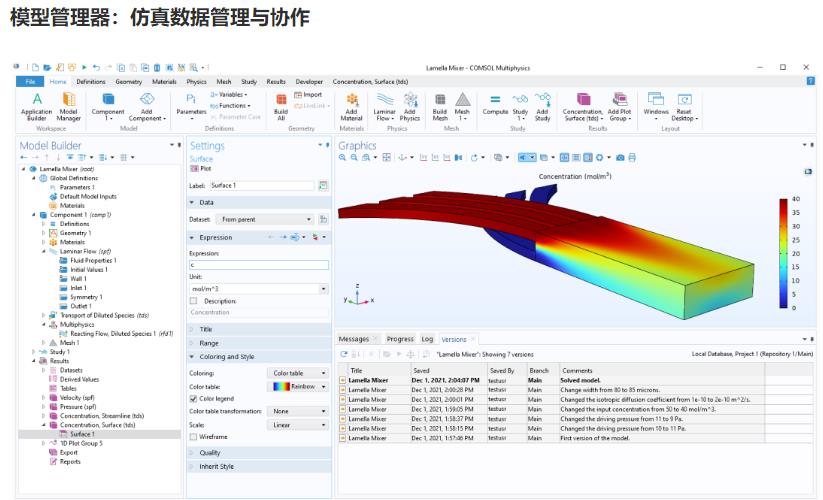This screenshot has width=823, height=500.
Task: Click the Add Study icon
Action: point(543,100)
